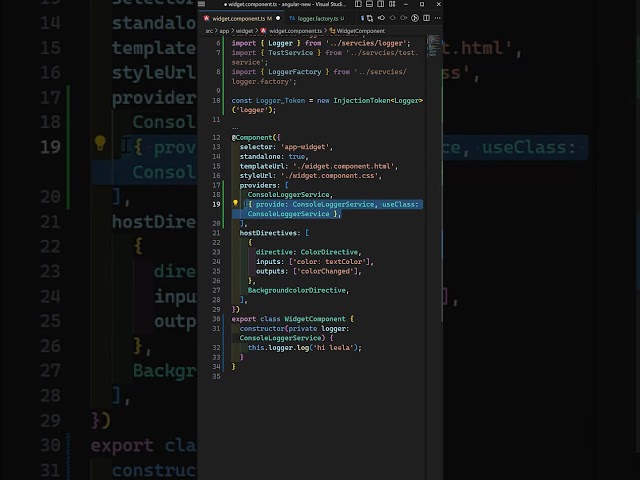
Task: Click 'ConsoleLoggerService,' on line 18
Action: coord(290,195)
